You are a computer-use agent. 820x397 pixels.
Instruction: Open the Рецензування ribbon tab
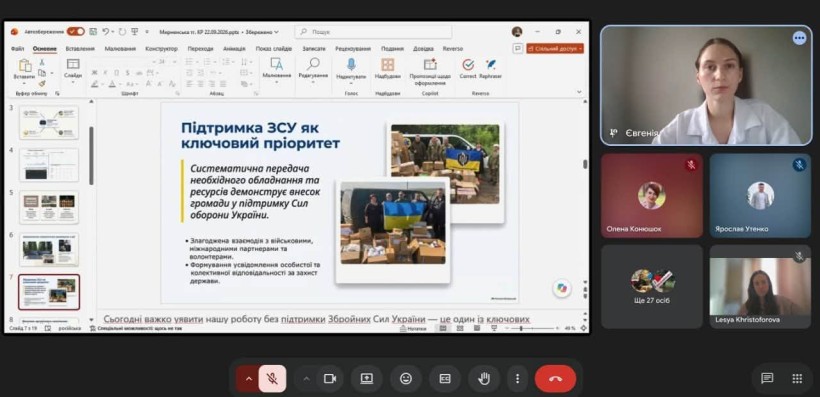tap(353, 49)
